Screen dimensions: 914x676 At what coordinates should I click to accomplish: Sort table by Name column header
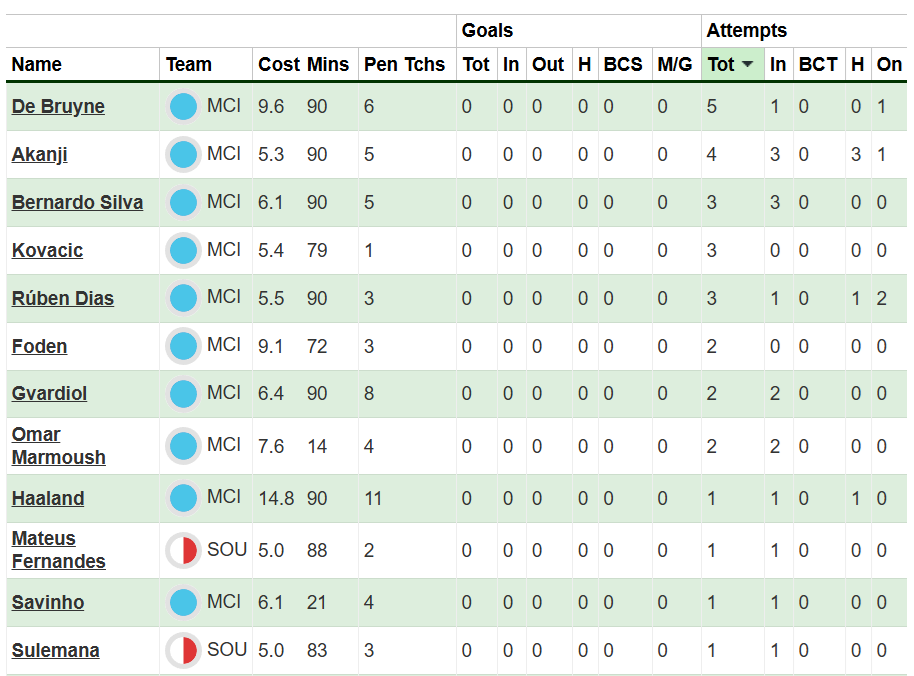click(37, 65)
